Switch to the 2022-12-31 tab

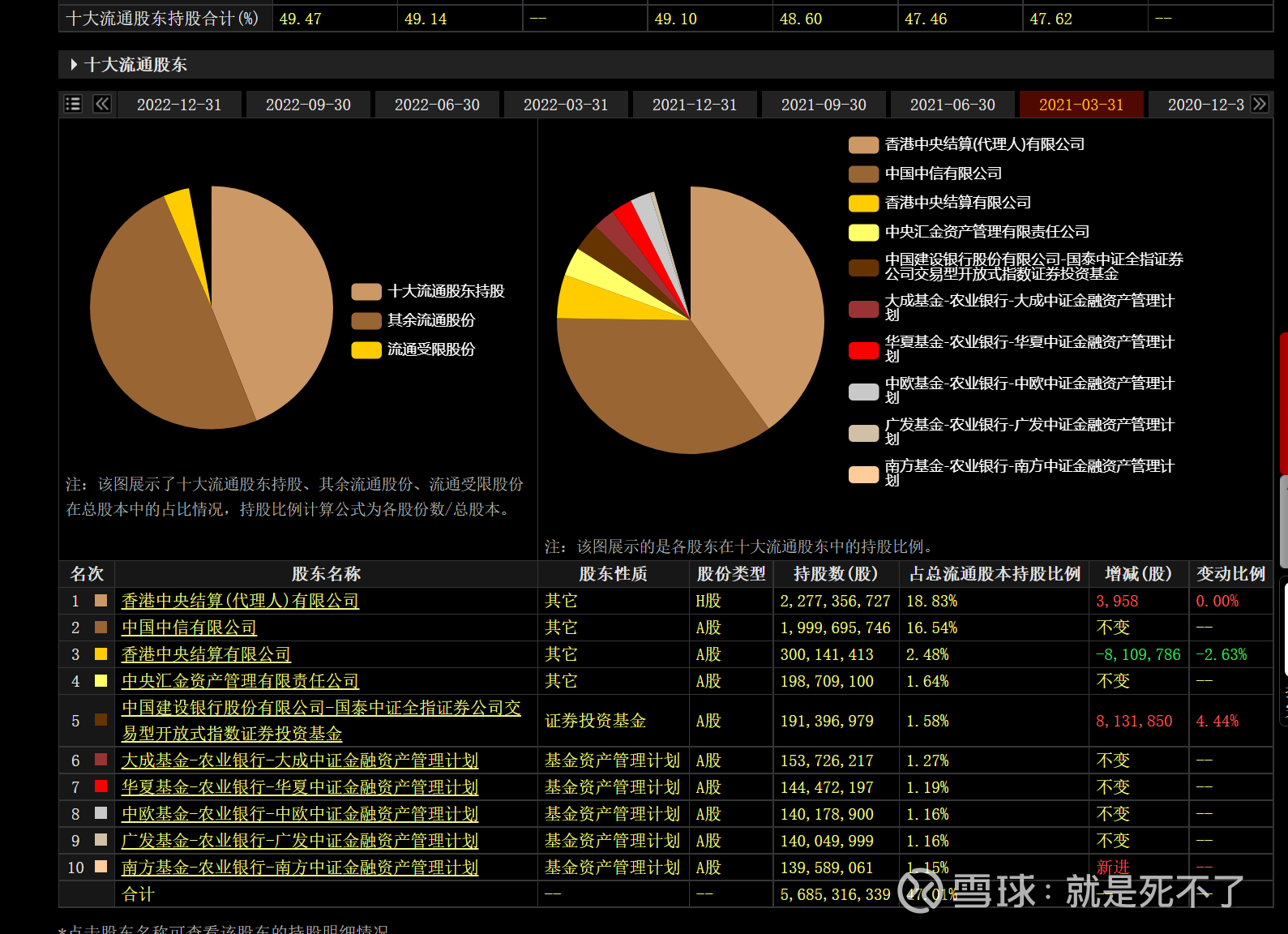179,105
